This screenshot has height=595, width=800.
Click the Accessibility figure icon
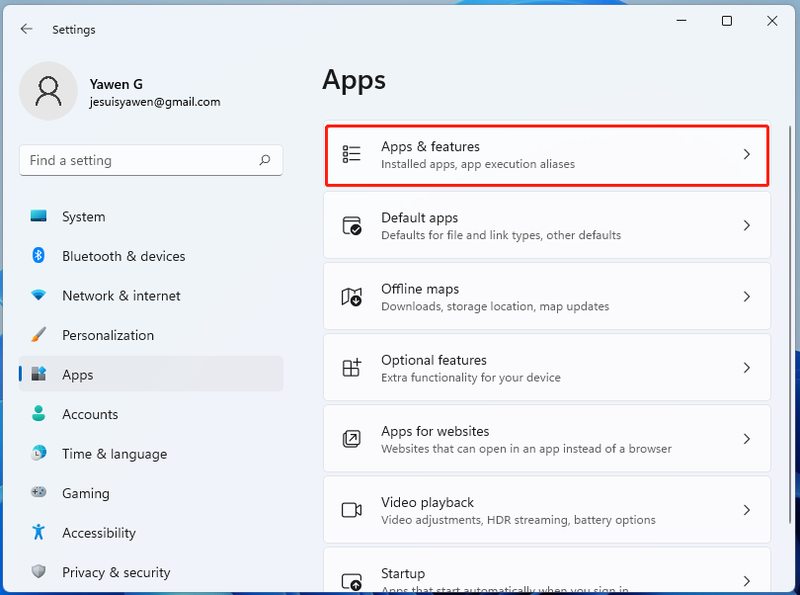point(38,532)
